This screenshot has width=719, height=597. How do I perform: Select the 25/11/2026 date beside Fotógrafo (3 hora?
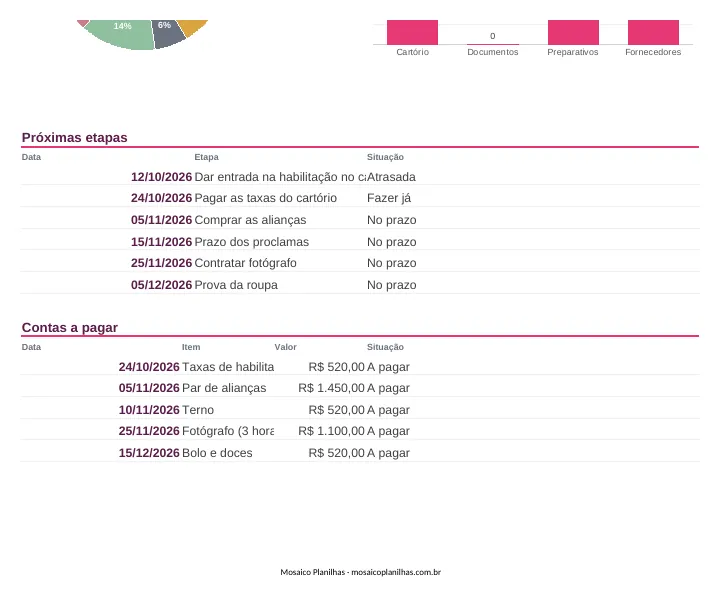coord(149,431)
